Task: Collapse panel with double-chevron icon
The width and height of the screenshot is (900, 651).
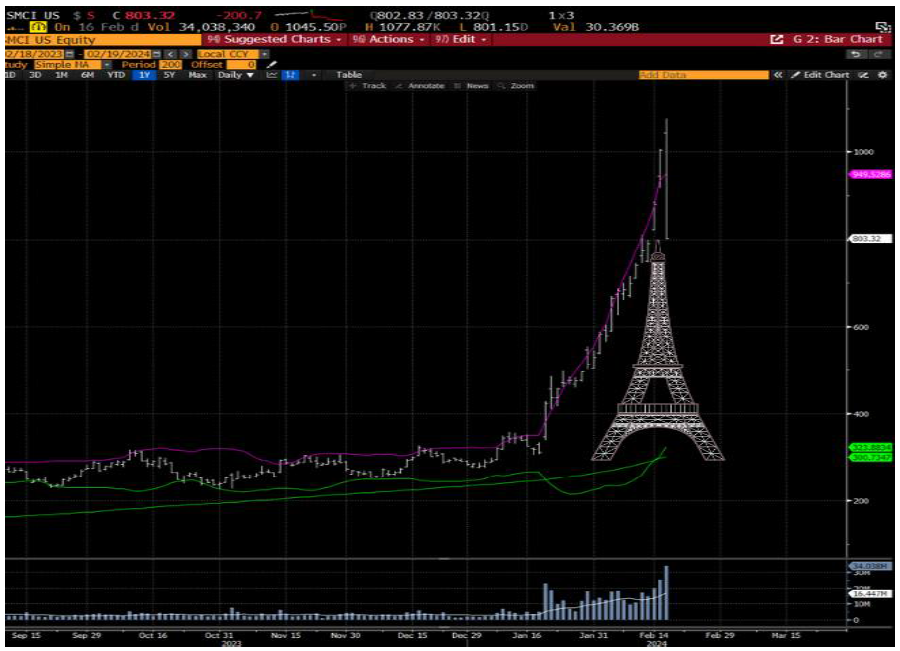Action: [x=778, y=75]
